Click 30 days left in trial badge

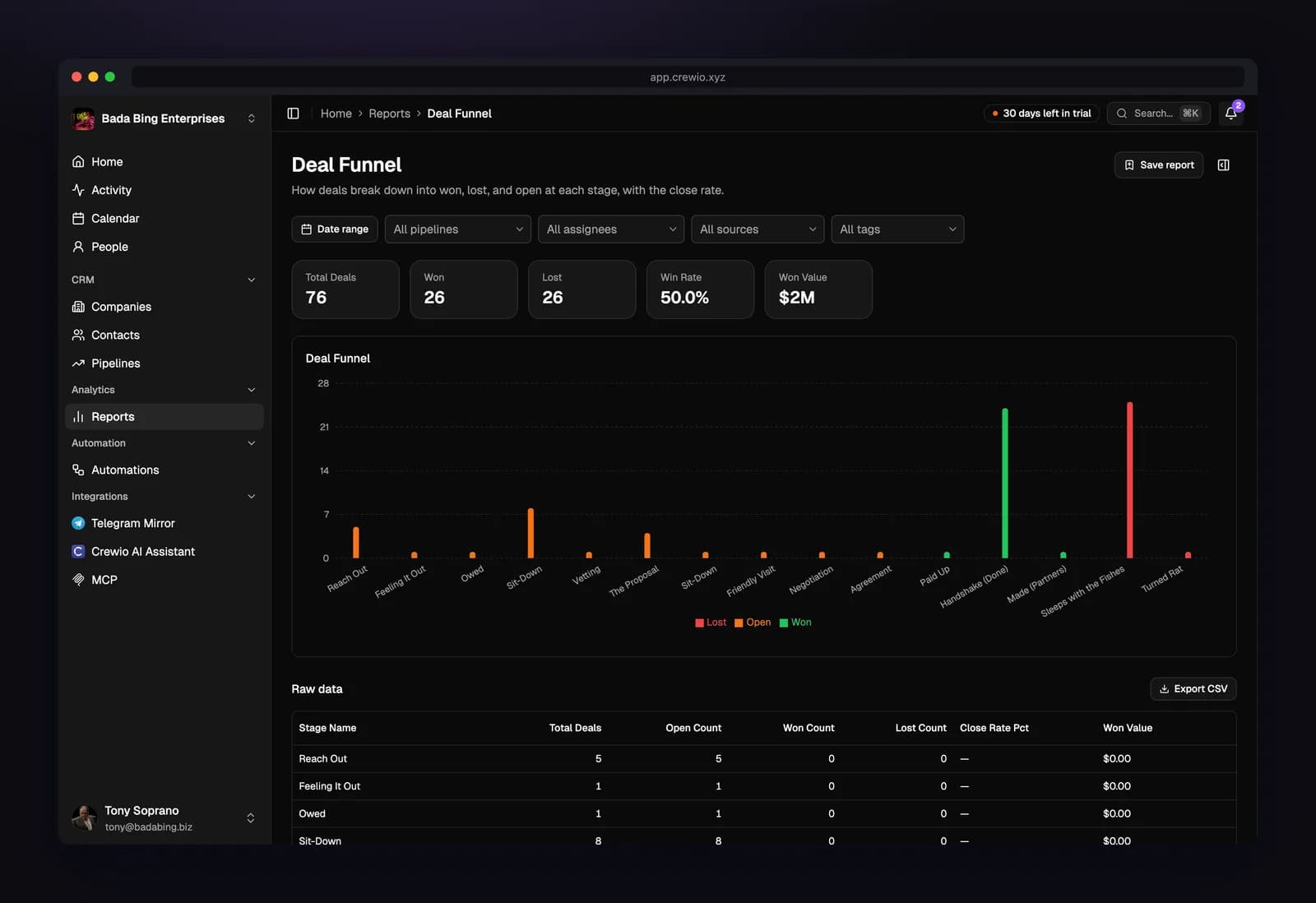pyautogui.click(x=1041, y=113)
